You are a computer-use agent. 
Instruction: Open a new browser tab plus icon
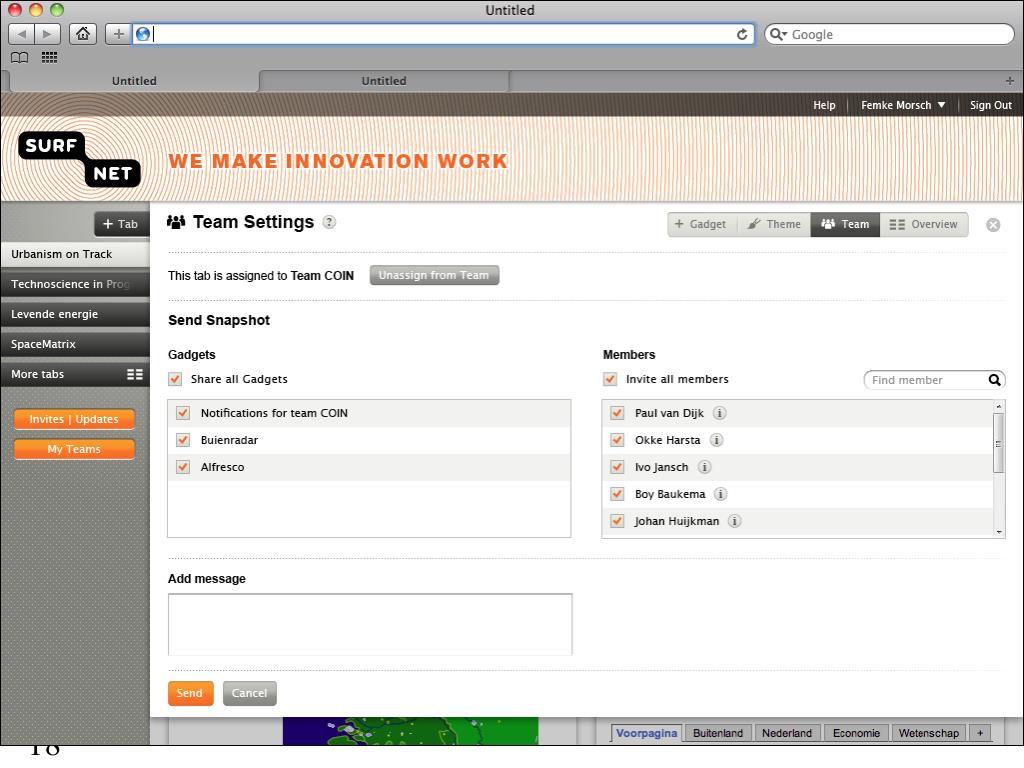coord(1010,81)
